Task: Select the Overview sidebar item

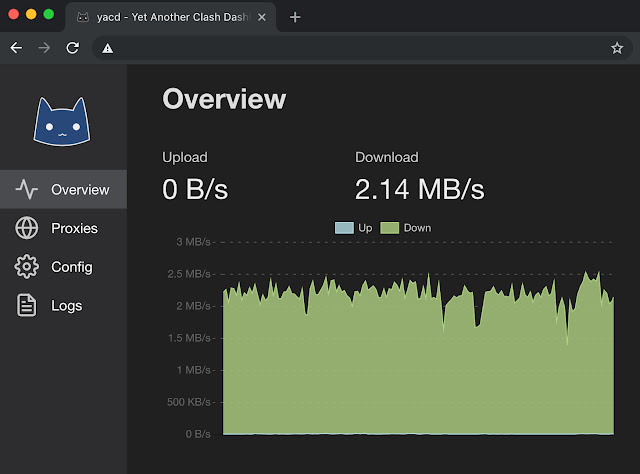Action: point(63,189)
